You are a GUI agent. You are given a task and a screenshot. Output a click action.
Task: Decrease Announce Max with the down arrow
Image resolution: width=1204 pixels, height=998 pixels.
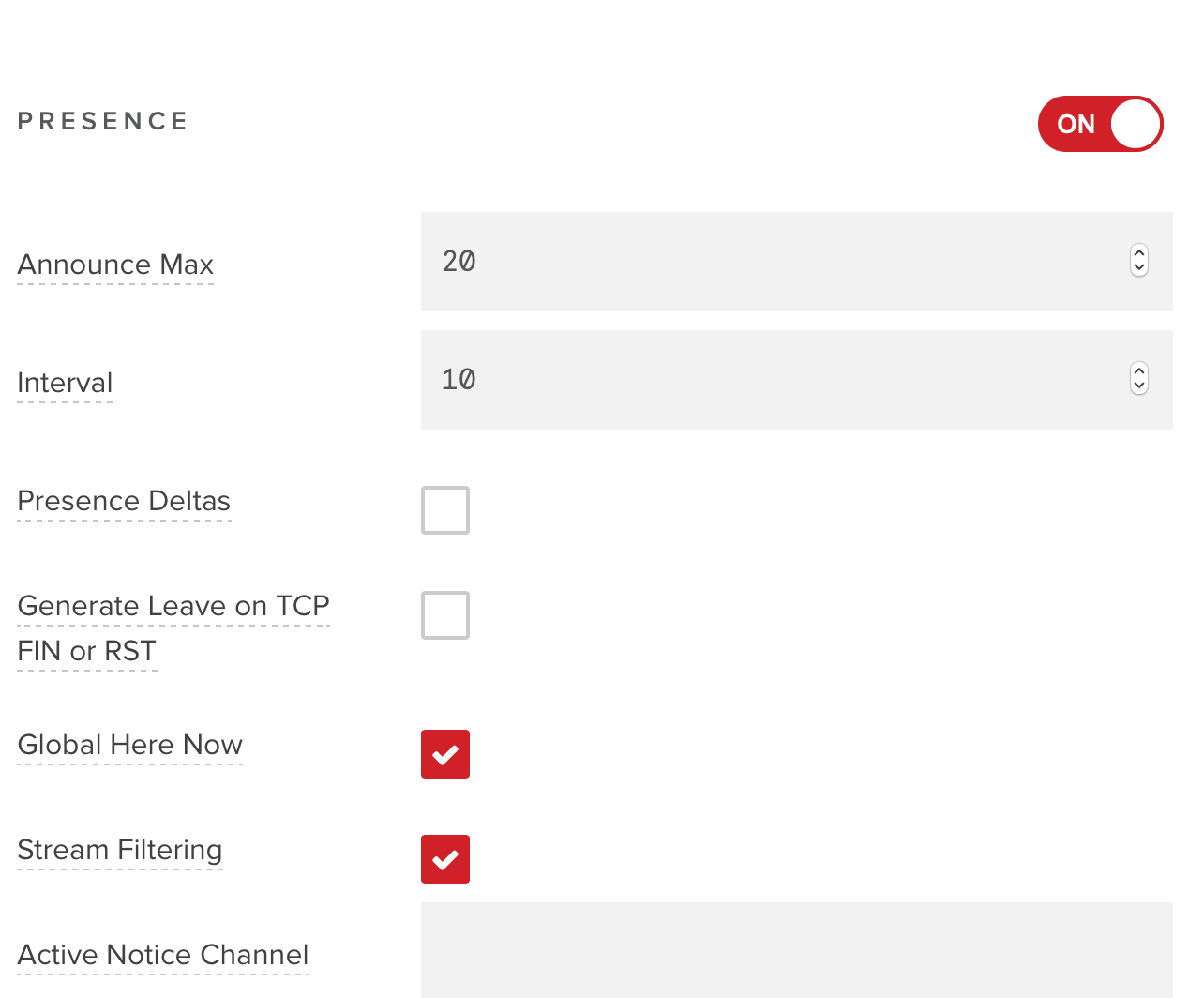coord(1139,268)
